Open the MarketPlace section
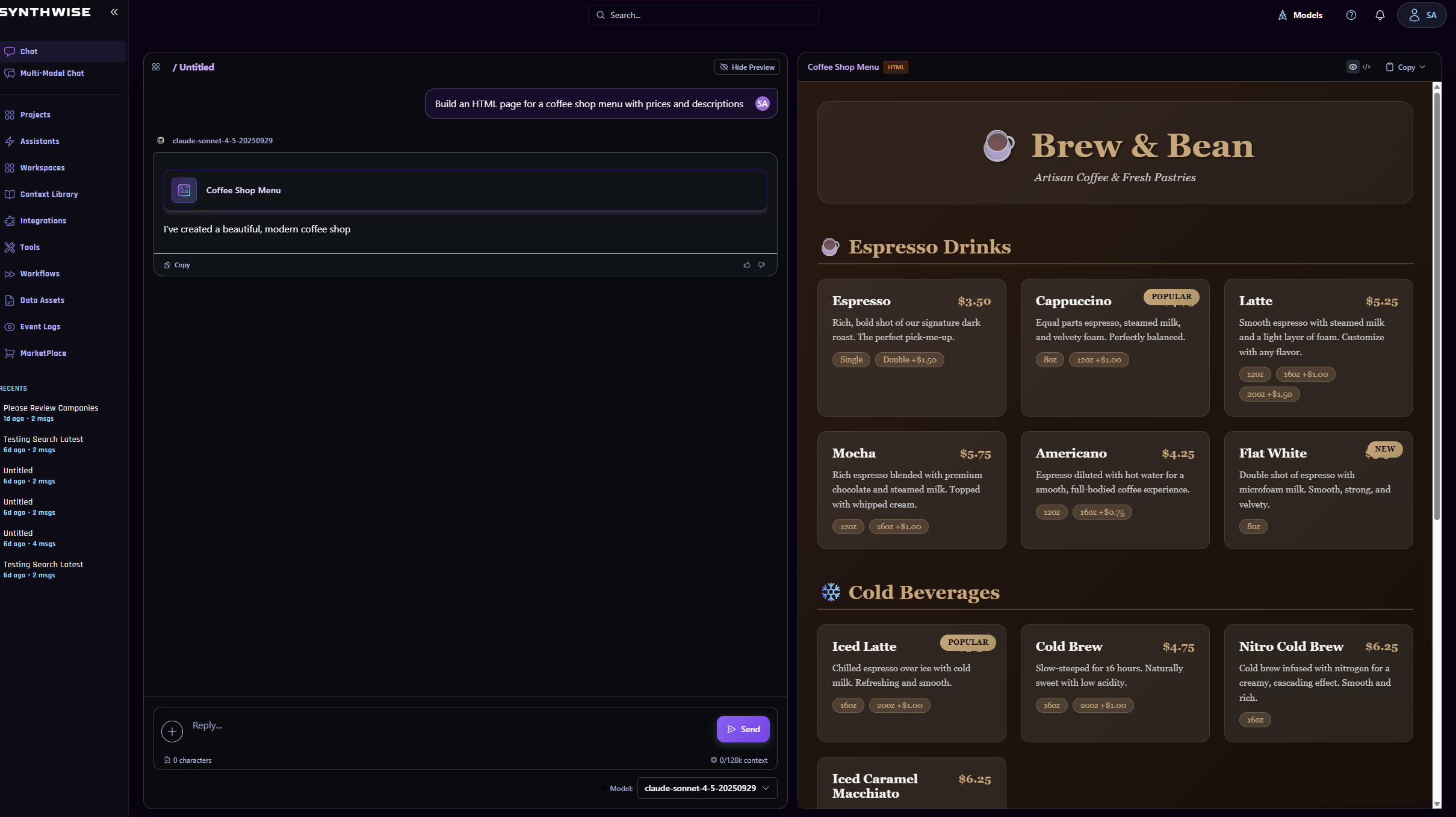This screenshot has height=817, width=1456. pos(43,353)
